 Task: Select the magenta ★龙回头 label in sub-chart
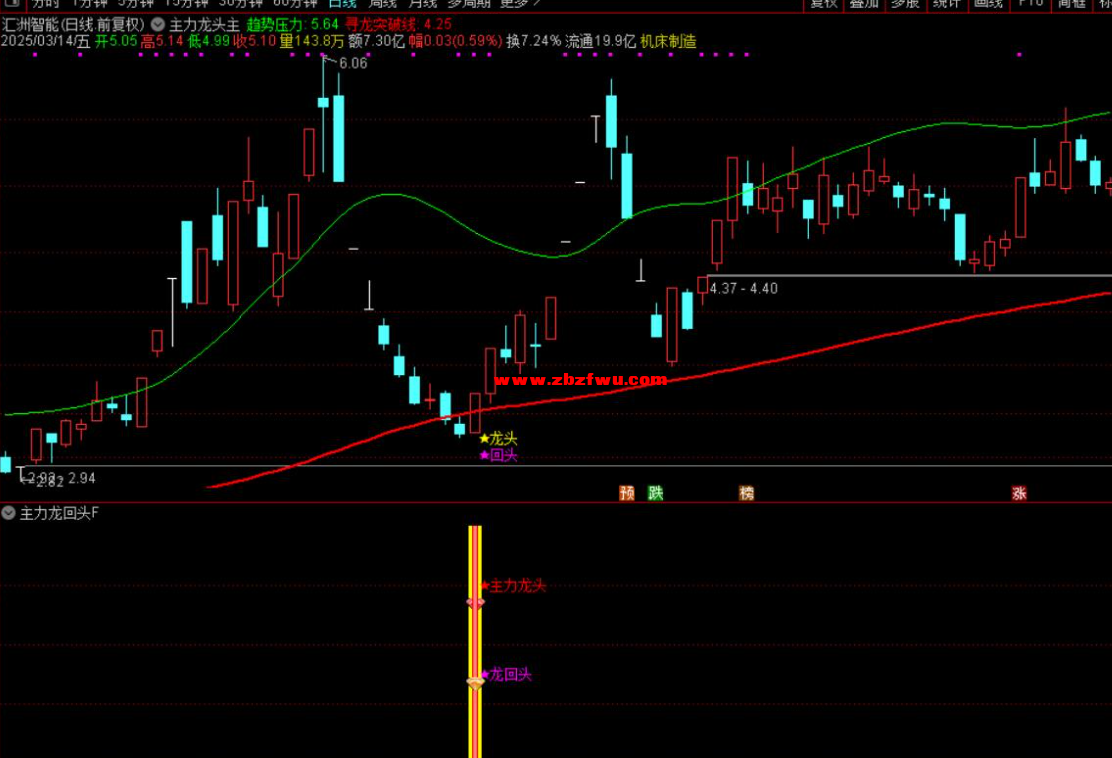[x=506, y=674]
